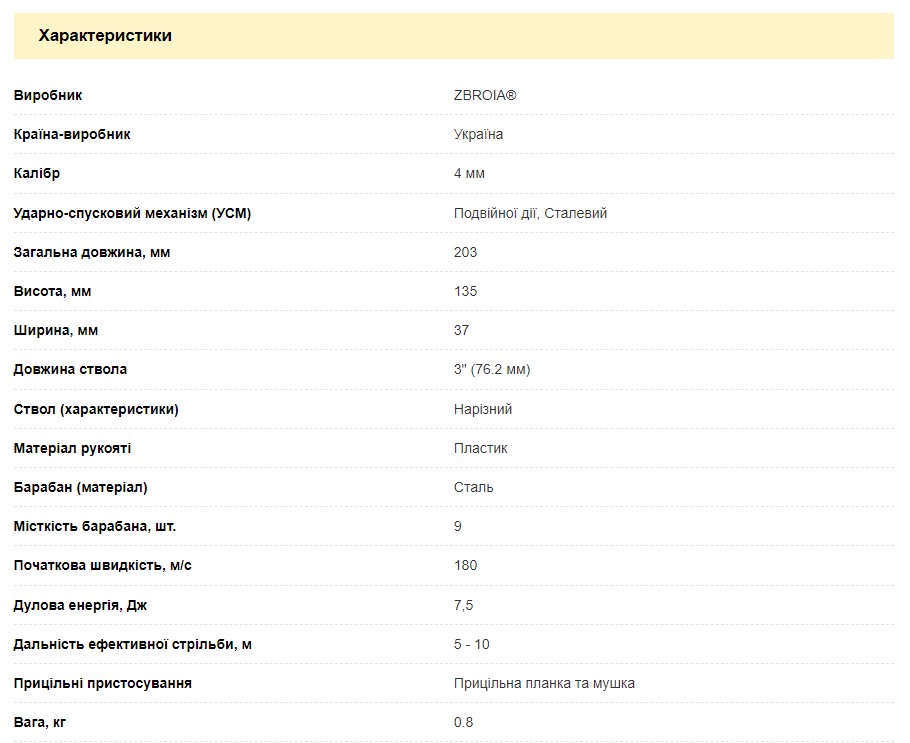Click the Висота value 135

tap(465, 291)
